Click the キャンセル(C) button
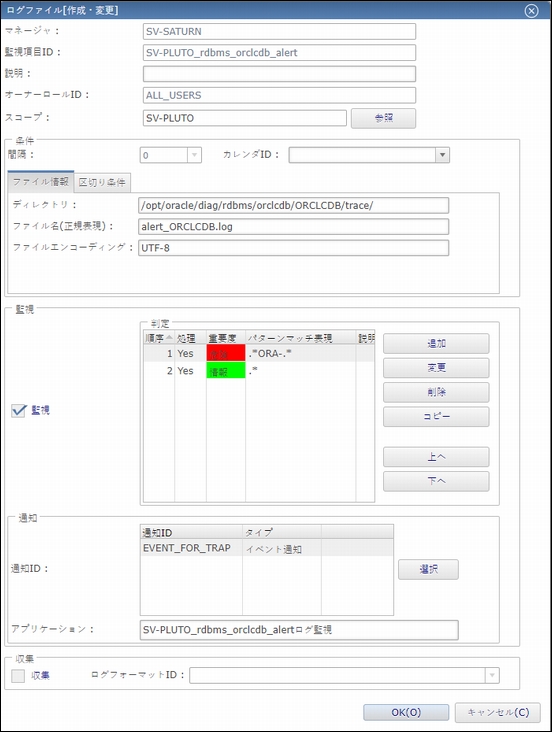Viewport: 552px width, 732px height. pyautogui.click(x=498, y=712)
